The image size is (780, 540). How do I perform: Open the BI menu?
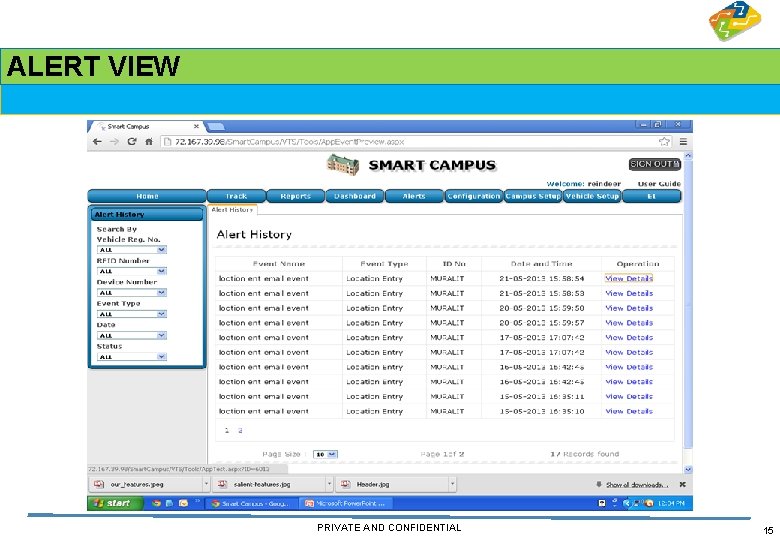click(x=652, y=196)
